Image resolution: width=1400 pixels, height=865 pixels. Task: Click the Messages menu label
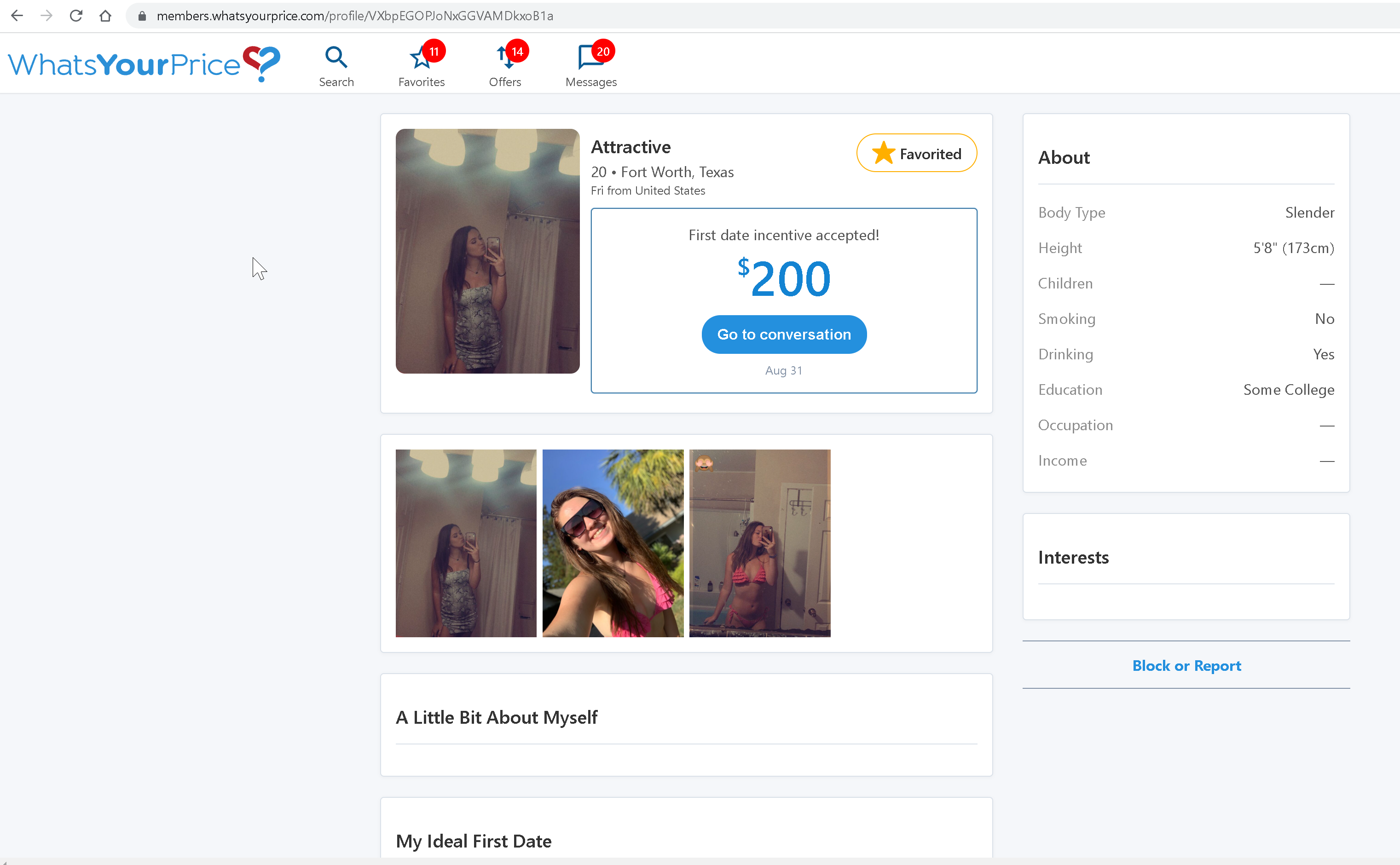(591, 82)
